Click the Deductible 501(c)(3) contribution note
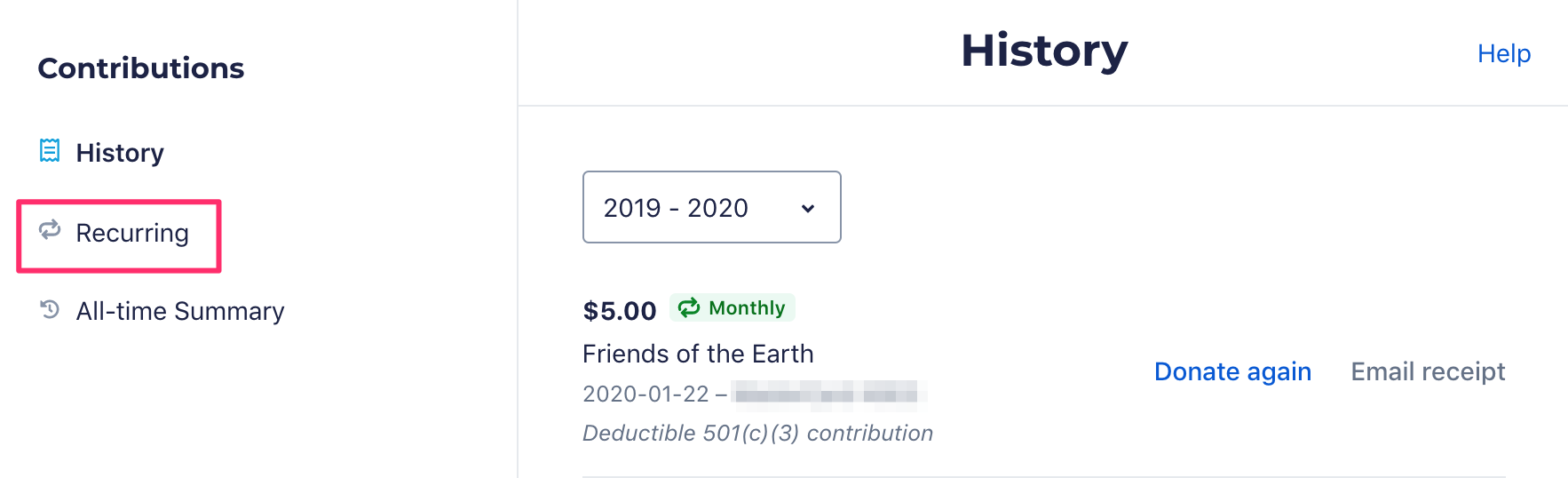 (x=757, y=433)
